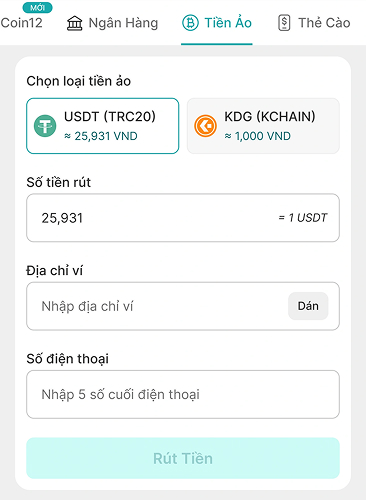Click the Thẻ Cào card icon

[x=284, y=23]
